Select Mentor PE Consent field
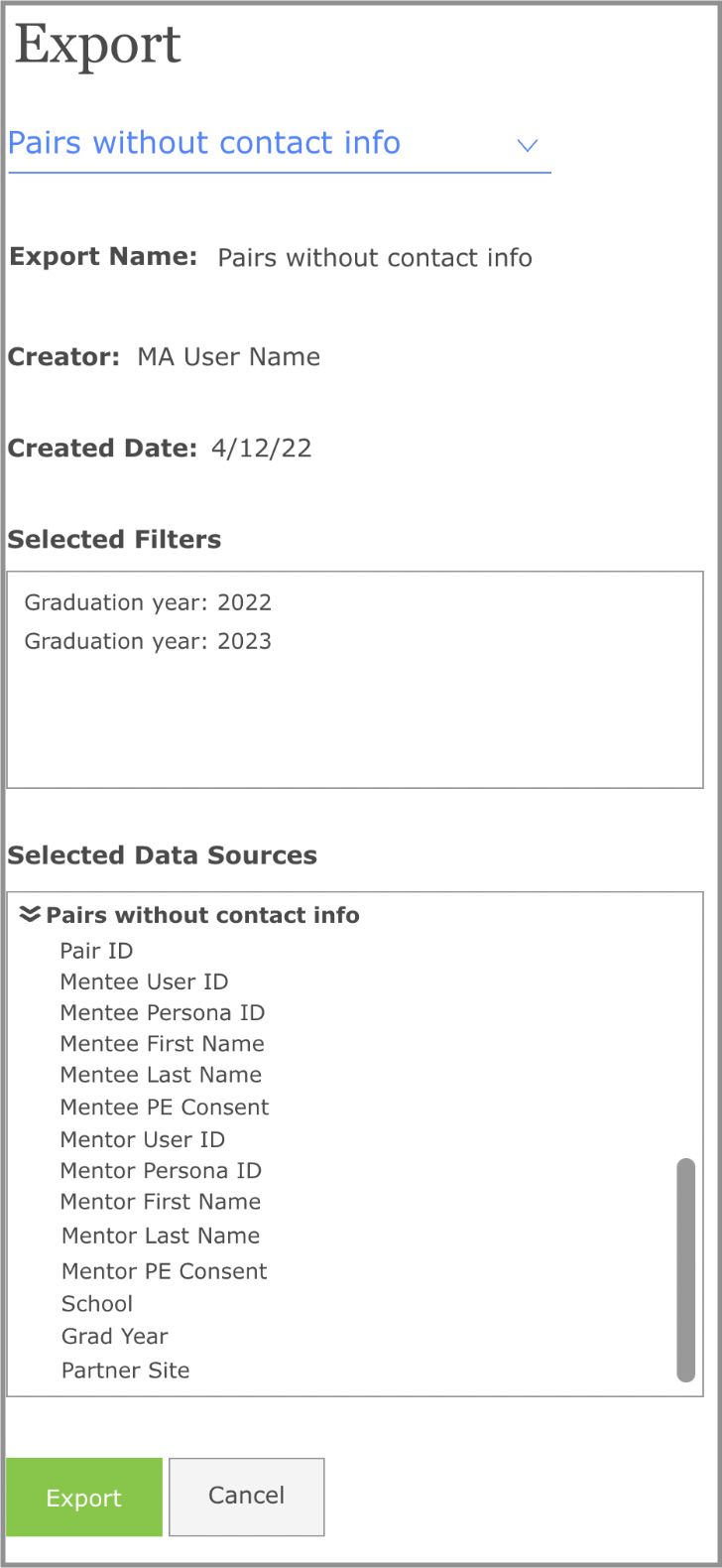The height and width of the screenshot is (1568, 722). tap(165, 1271)
